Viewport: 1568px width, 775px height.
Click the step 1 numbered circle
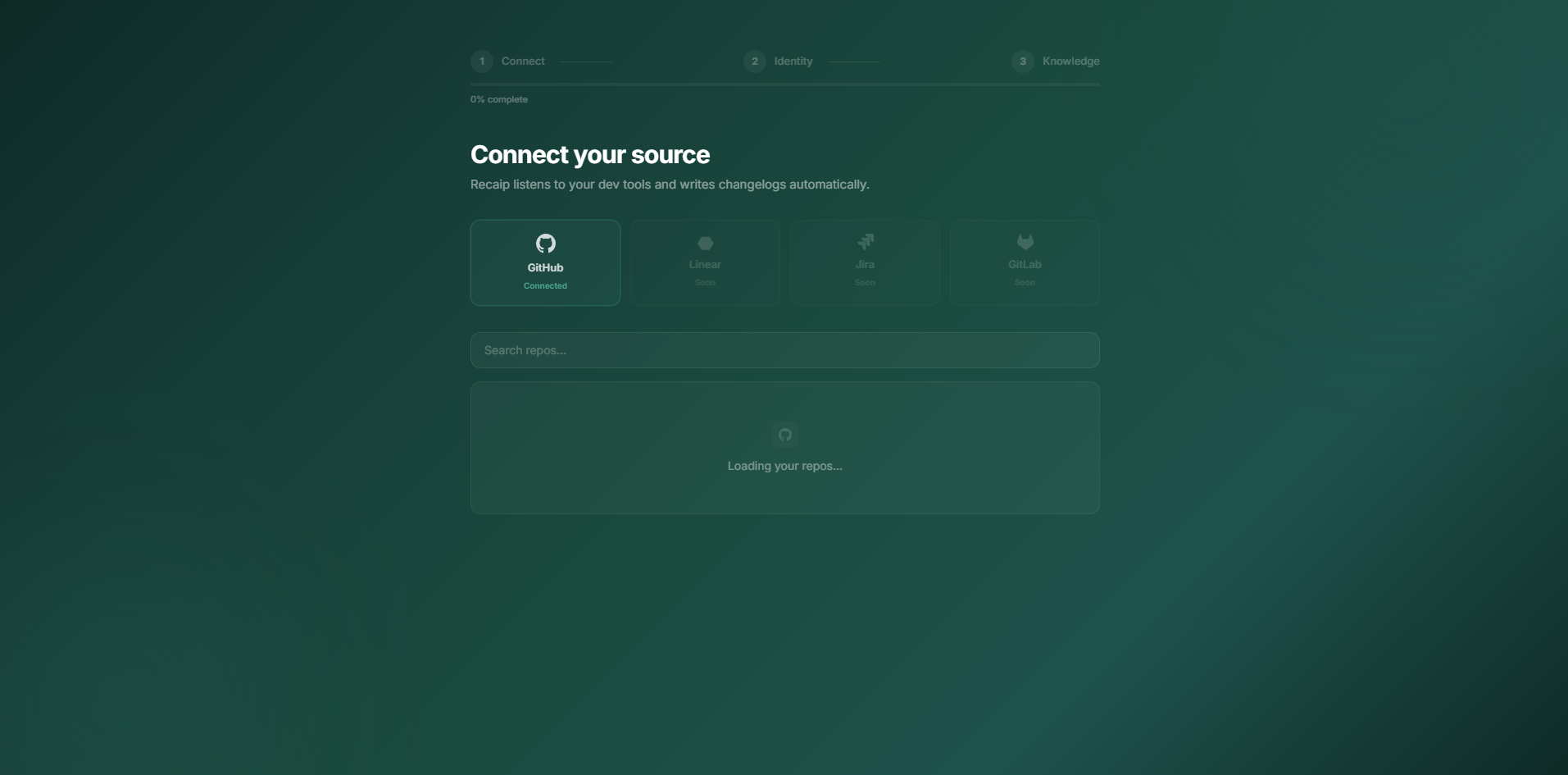click(481, 61)
